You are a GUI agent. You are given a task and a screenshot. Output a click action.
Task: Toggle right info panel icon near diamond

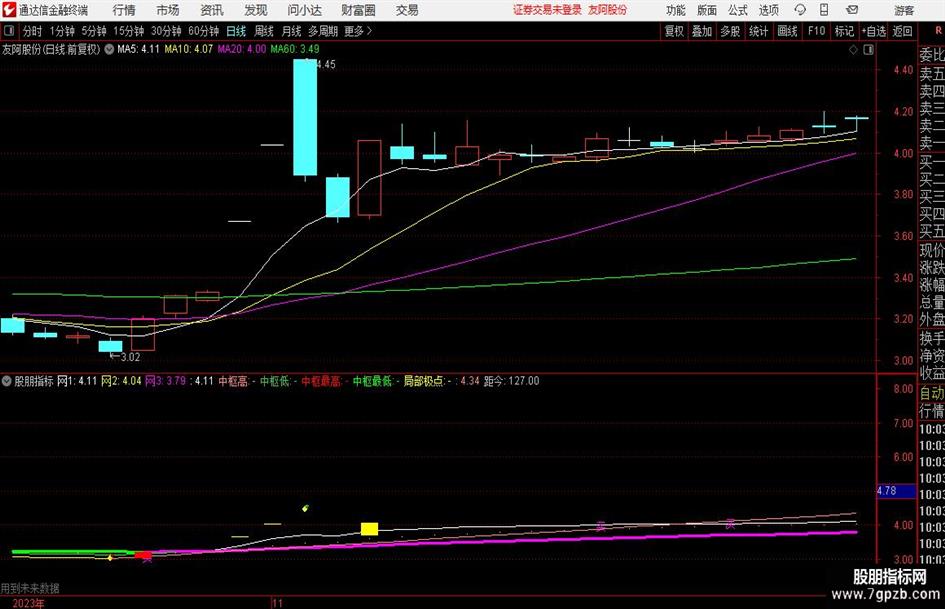pyautogui.click(x=868, y=50)
